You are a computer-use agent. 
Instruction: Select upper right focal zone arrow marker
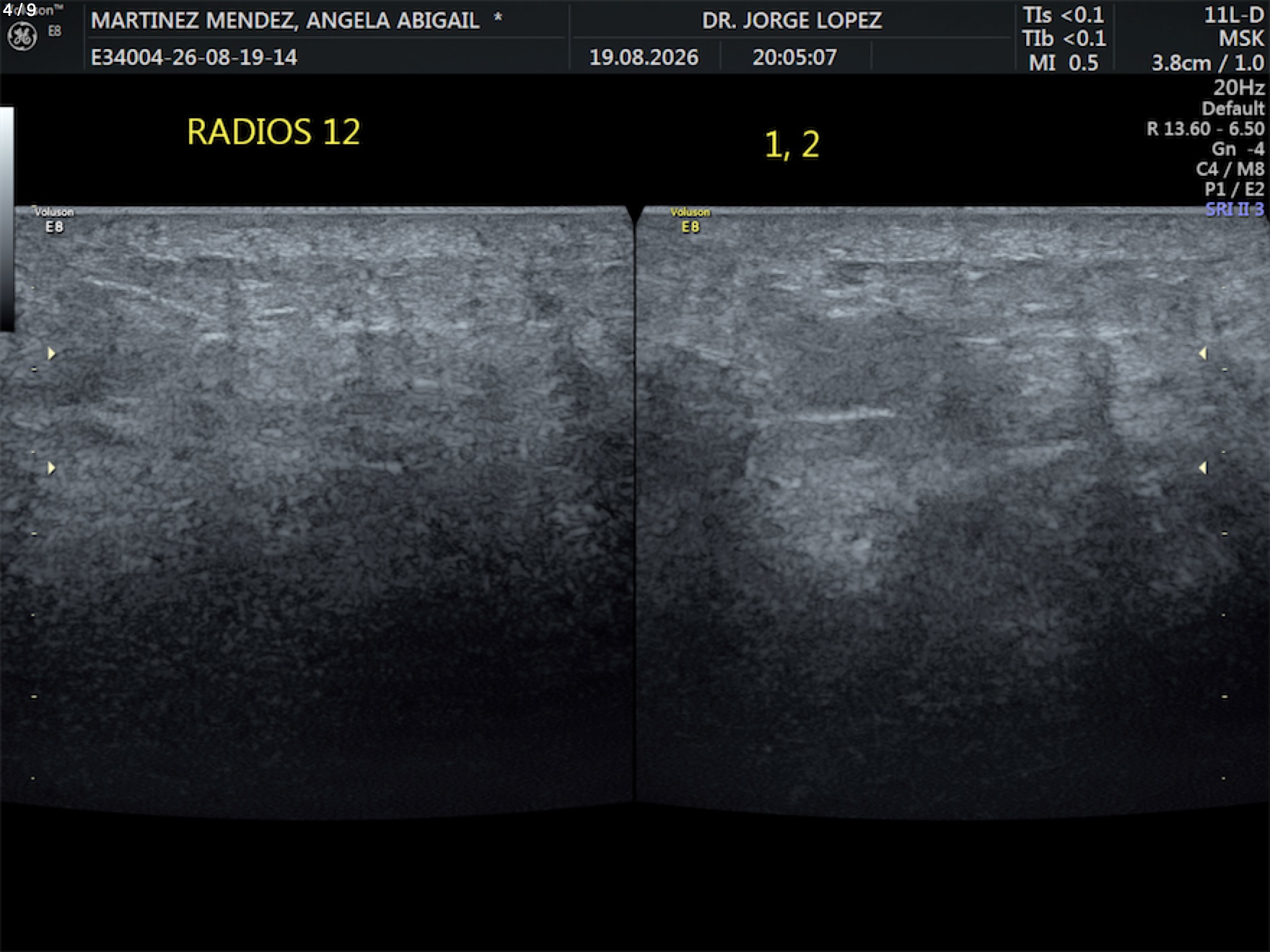[1202, 353]
